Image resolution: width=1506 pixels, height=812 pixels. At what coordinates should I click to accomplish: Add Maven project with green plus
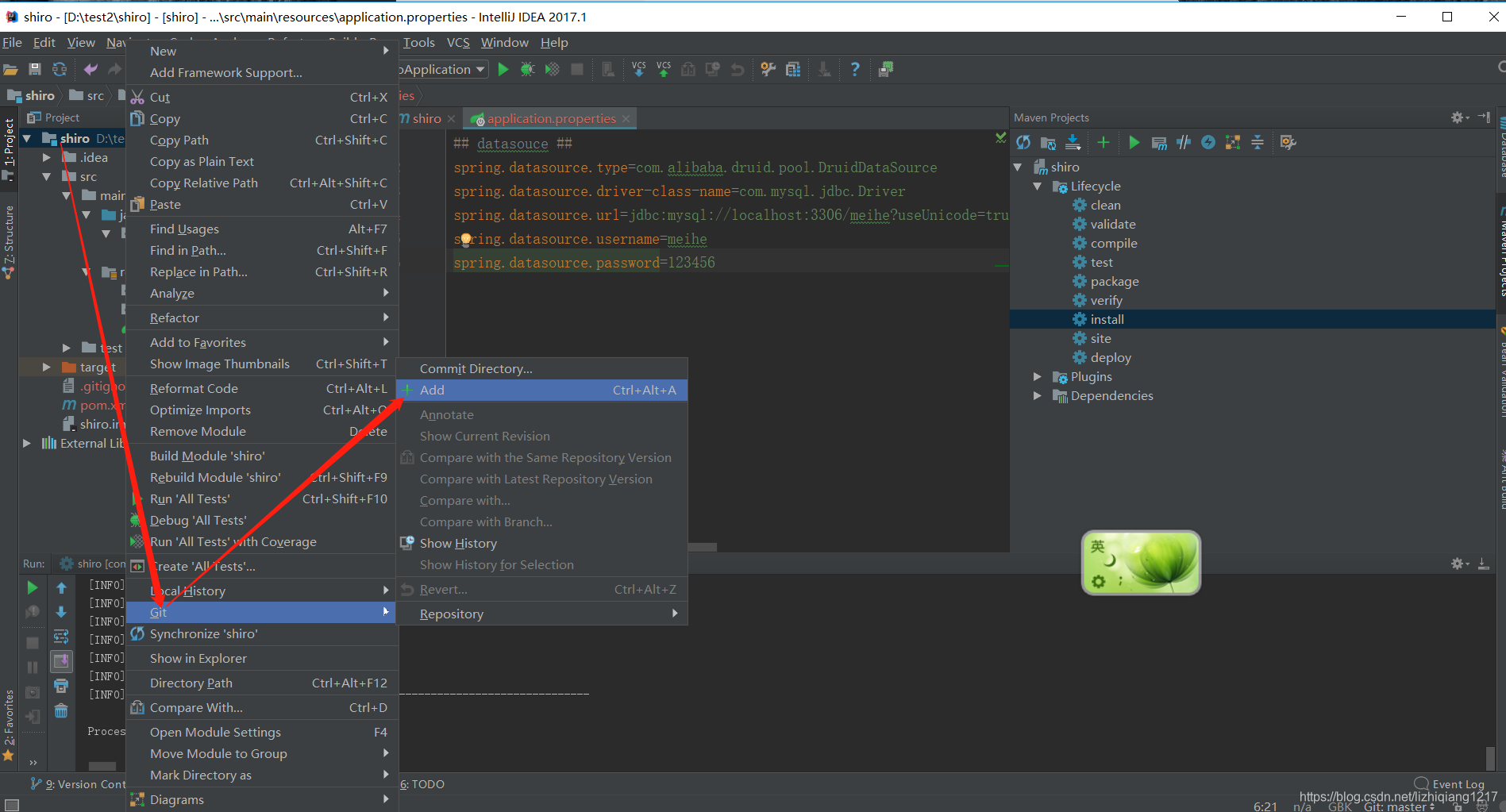tap(1104, 142)
